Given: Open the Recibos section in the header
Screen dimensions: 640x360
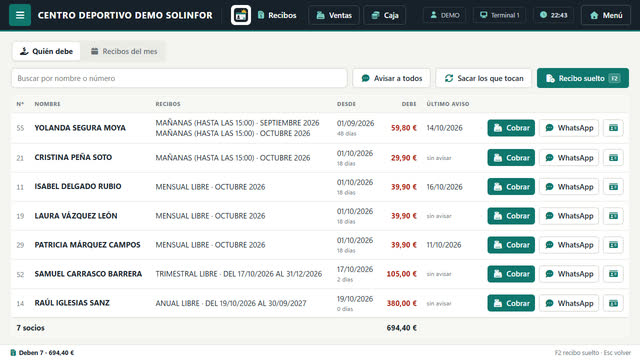Looking at the screenshot, I should coord(277,15).
